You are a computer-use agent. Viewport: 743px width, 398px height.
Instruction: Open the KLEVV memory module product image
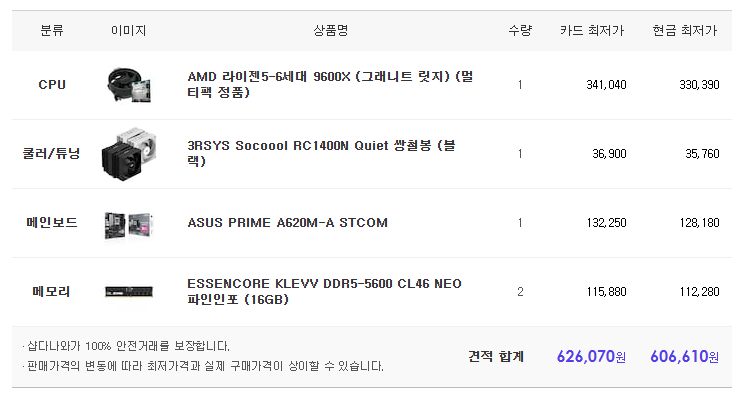[x=129, y=291]
